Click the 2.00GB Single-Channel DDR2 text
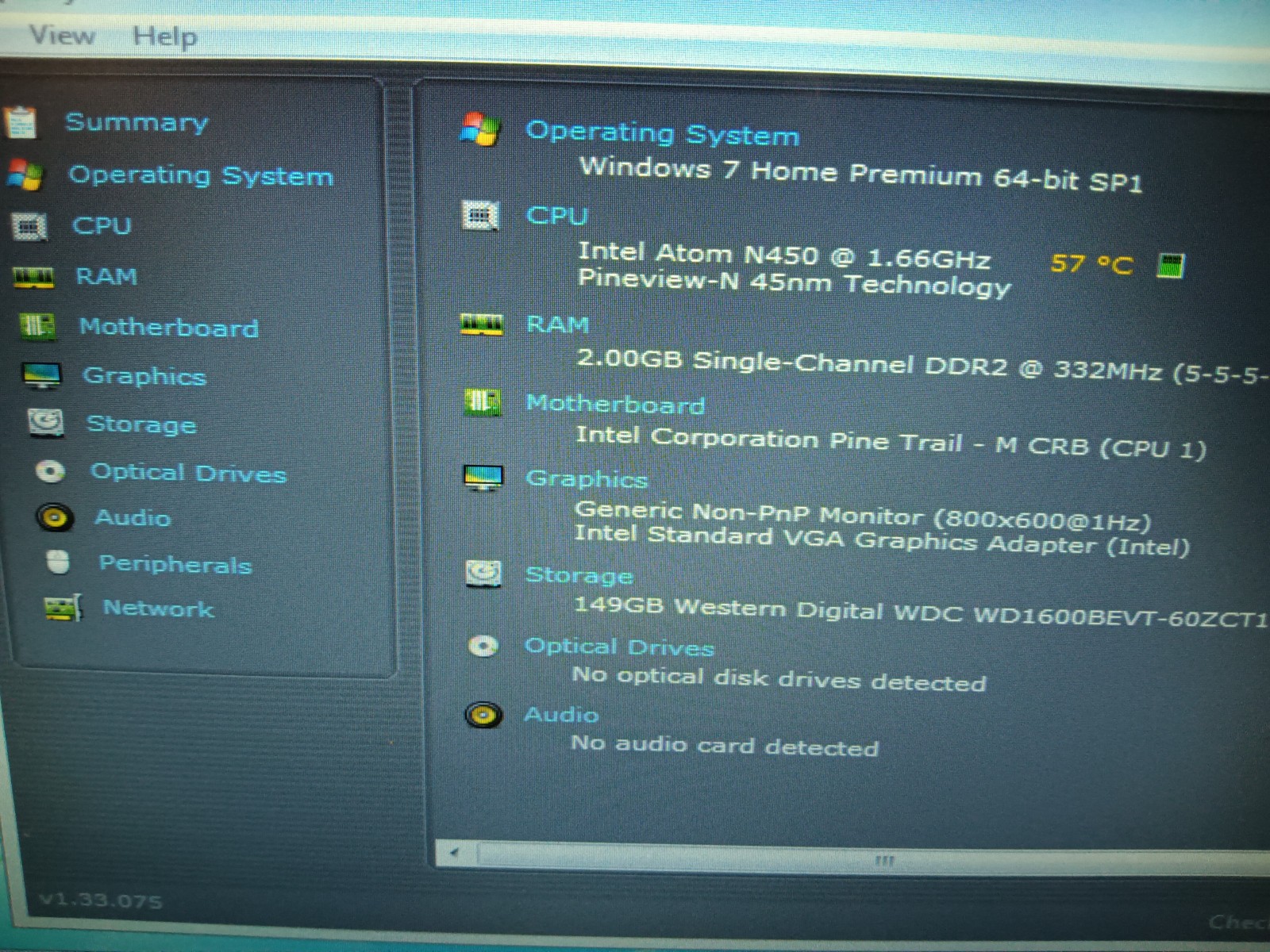 [923, 367]
